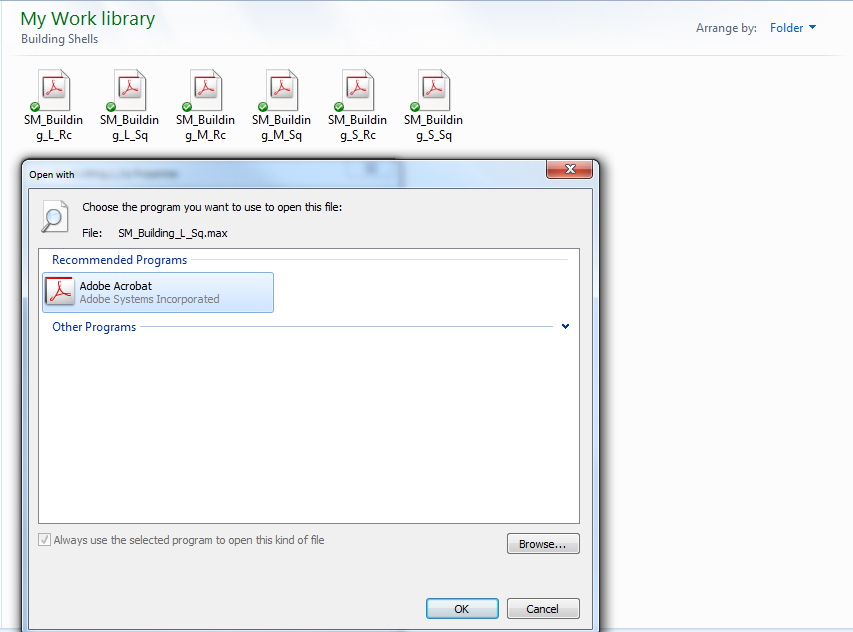The height and width of the screenshot is (632, 853).
Task: Click the Cancel button
Action: pyautogui.click(x=543, y=608)
